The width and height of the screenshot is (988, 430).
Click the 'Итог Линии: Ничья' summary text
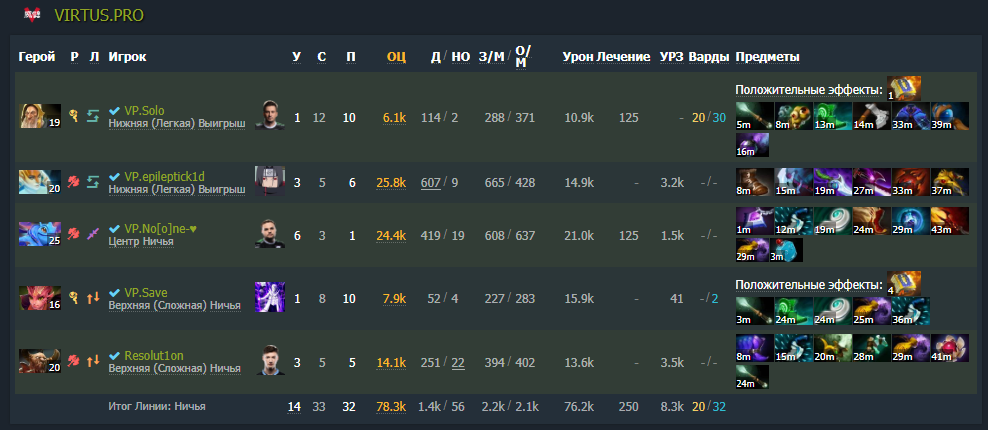click(157, 407)
